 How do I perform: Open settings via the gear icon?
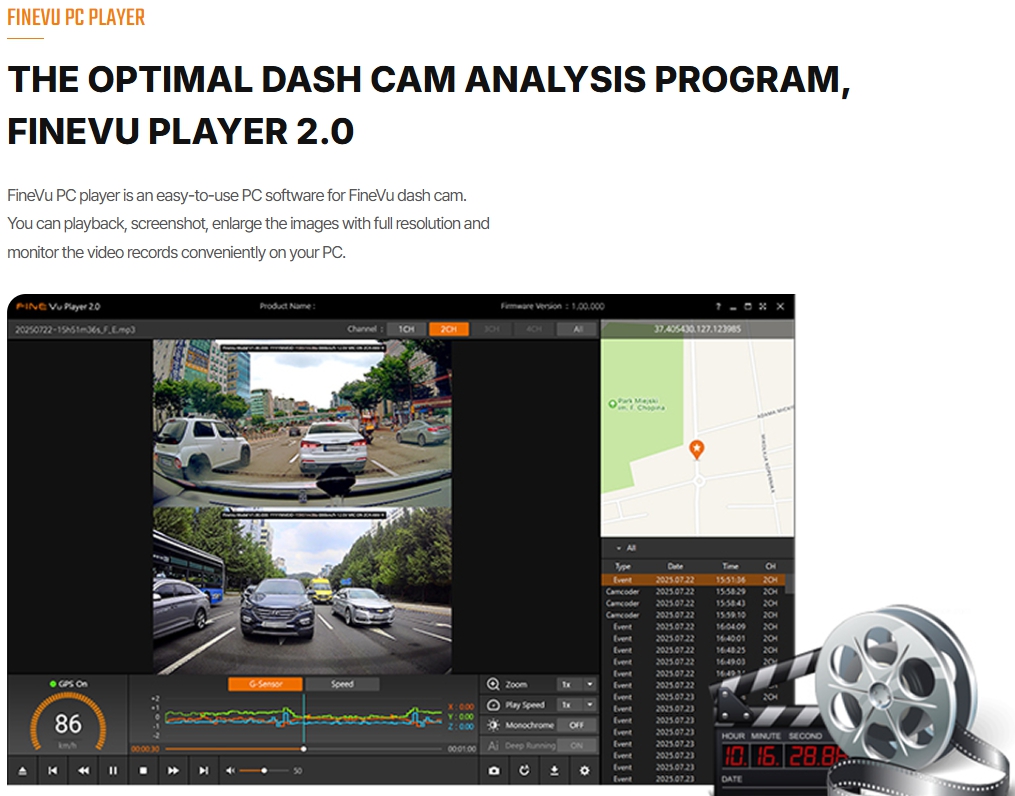[x=584, y=771]
